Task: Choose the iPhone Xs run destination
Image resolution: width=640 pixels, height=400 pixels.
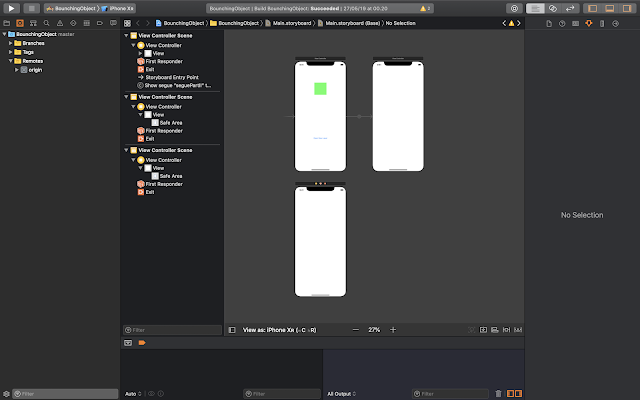Action: click(118, 8)
